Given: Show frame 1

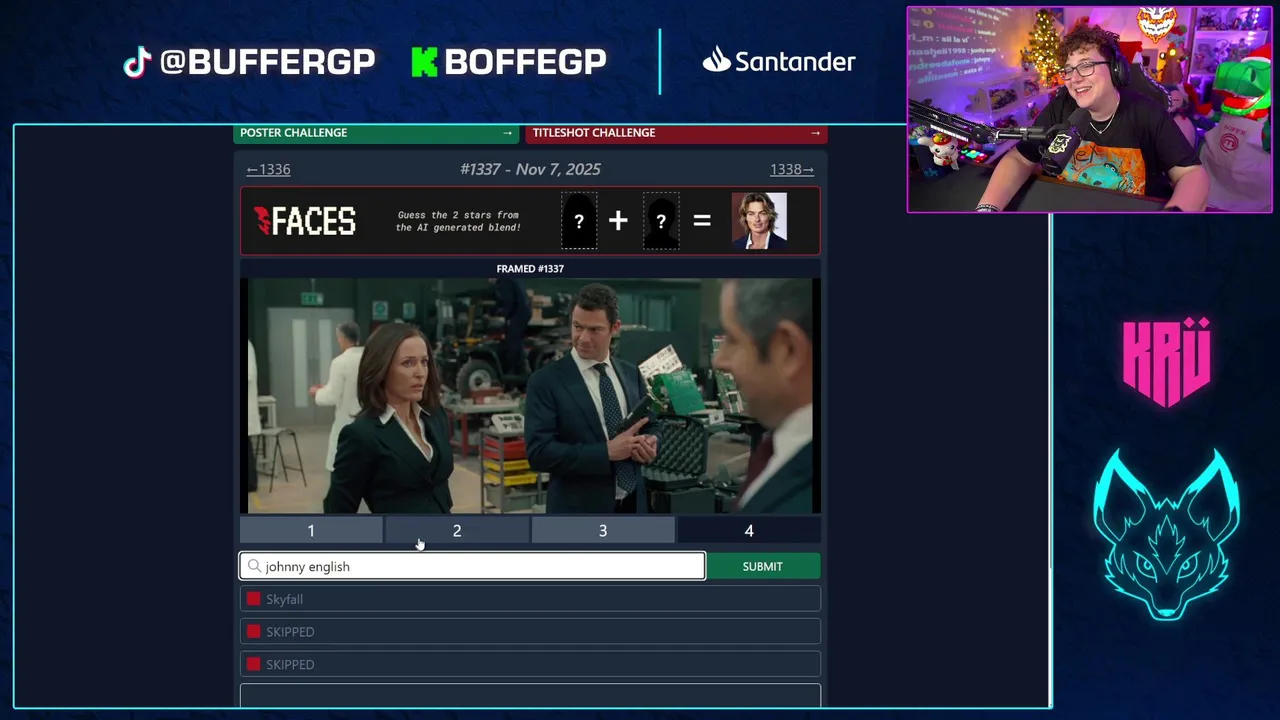Looking at the screenshot, I should coord(311,531).
